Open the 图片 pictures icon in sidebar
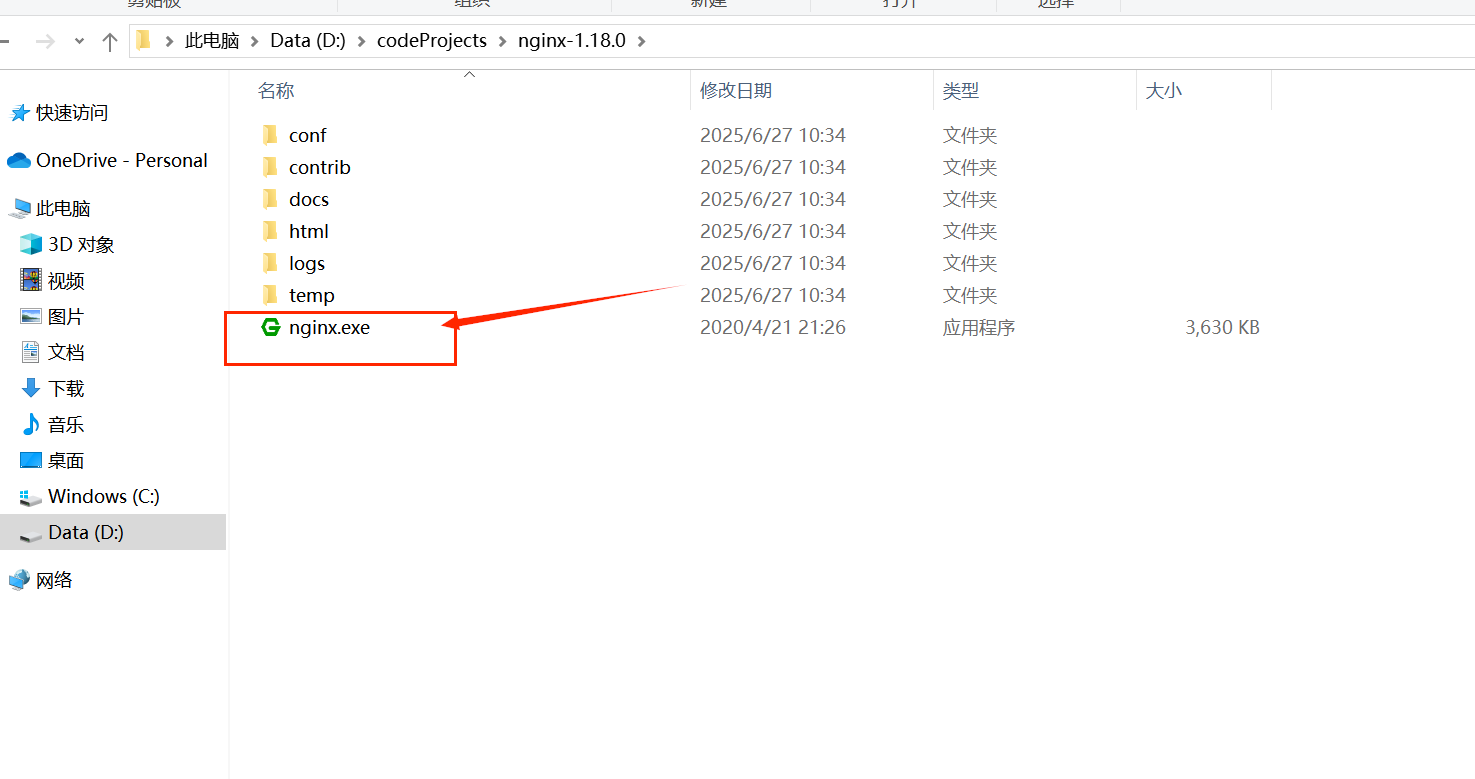The image size is (1475, 779). pyautogui.click(x=31, y=317)
